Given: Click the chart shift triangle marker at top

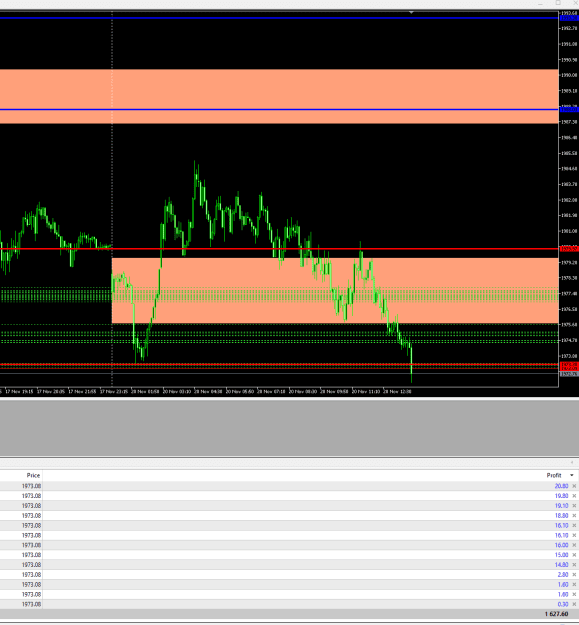Looking at the screenshot, I should [411, 12].
